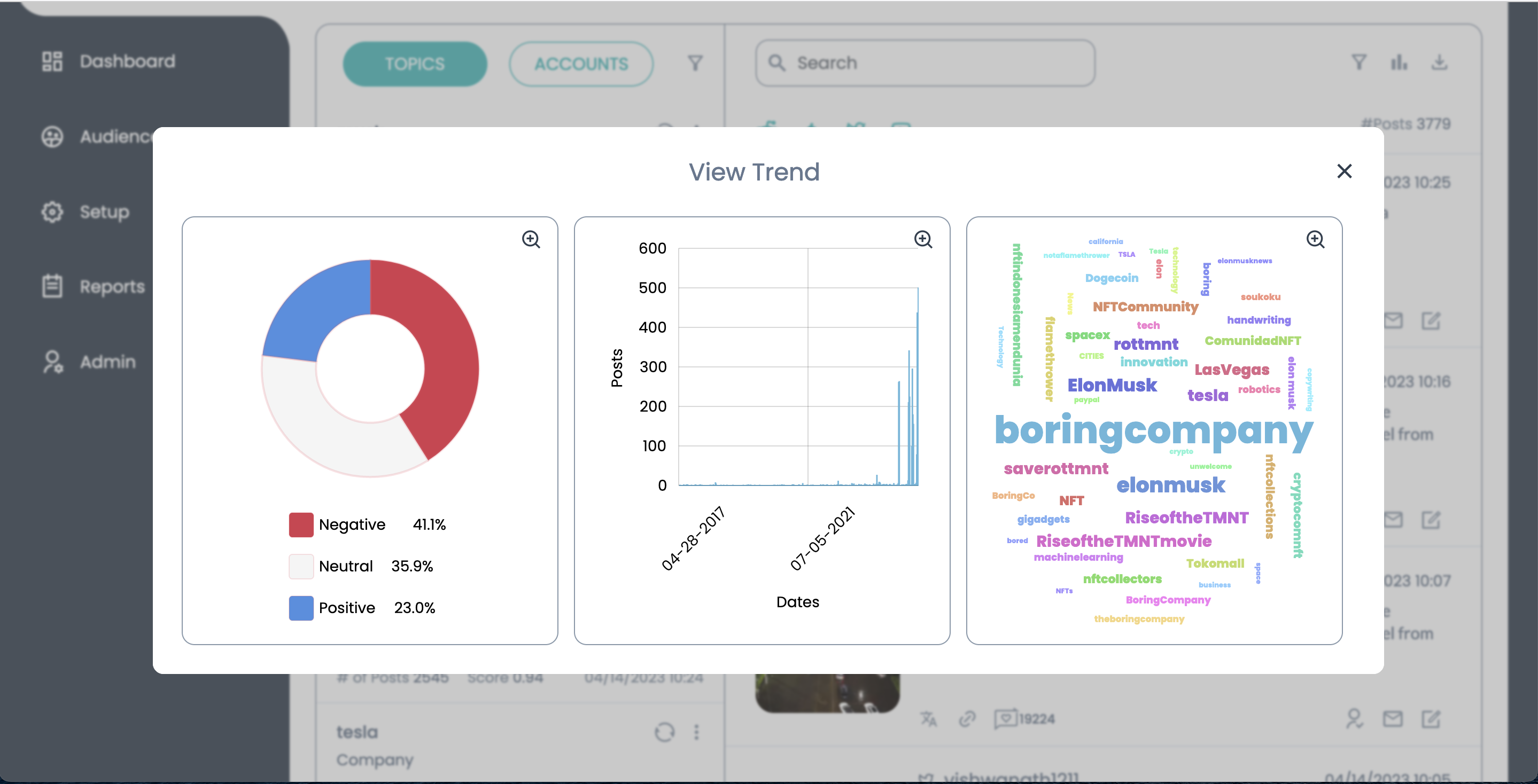Close the View Trend dialog
The image size is (1538, 784).
pyautogui.click(x=1344, y=171)
